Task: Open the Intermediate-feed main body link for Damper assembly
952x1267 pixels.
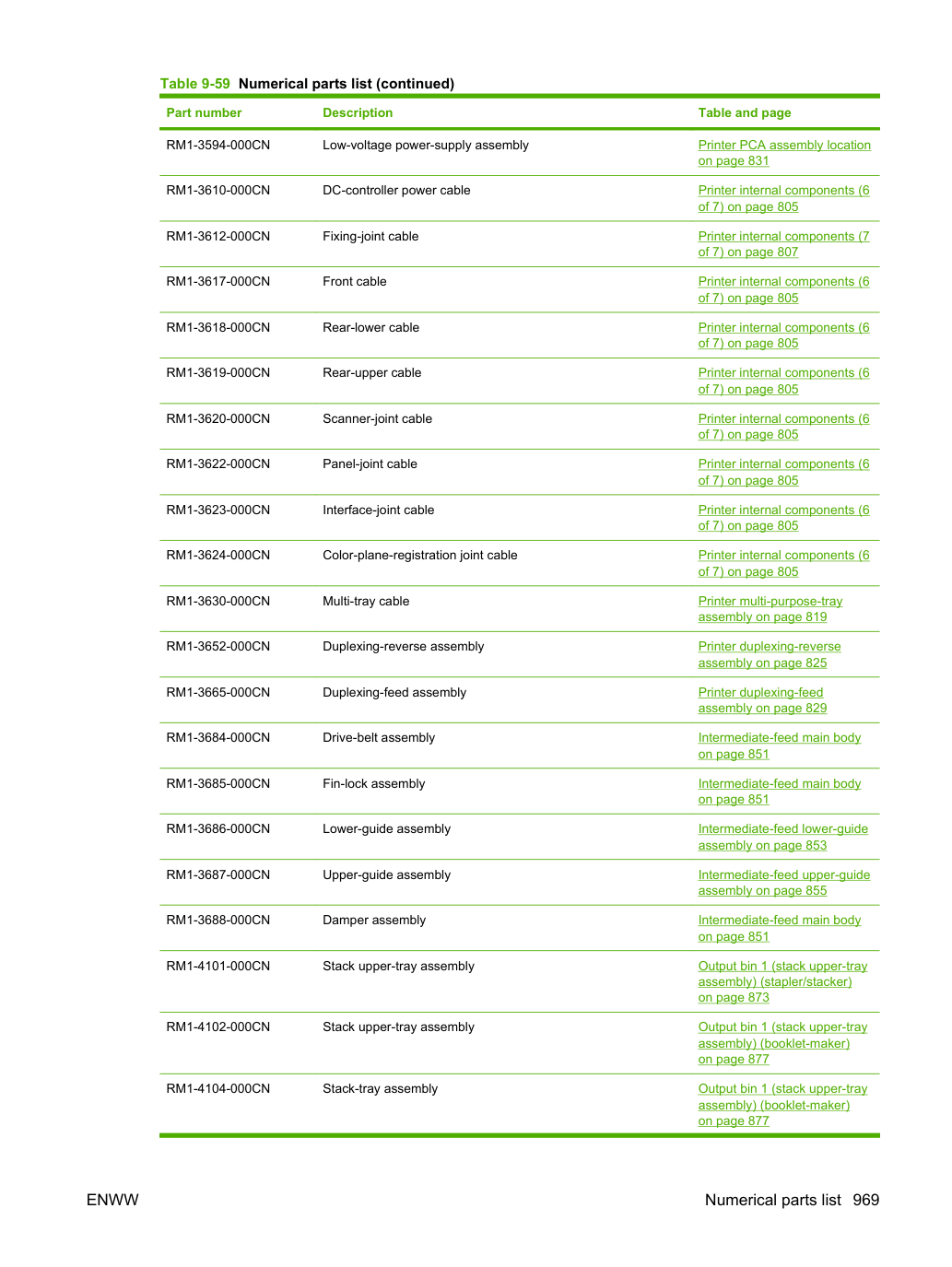Action: [780, 928]
